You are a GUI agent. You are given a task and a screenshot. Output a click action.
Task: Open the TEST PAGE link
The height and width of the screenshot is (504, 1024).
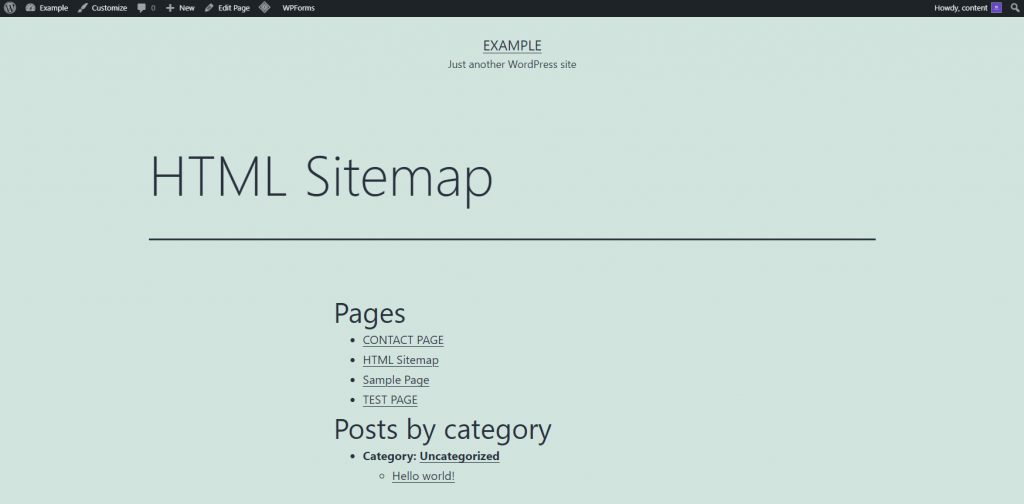pos(390,400)
